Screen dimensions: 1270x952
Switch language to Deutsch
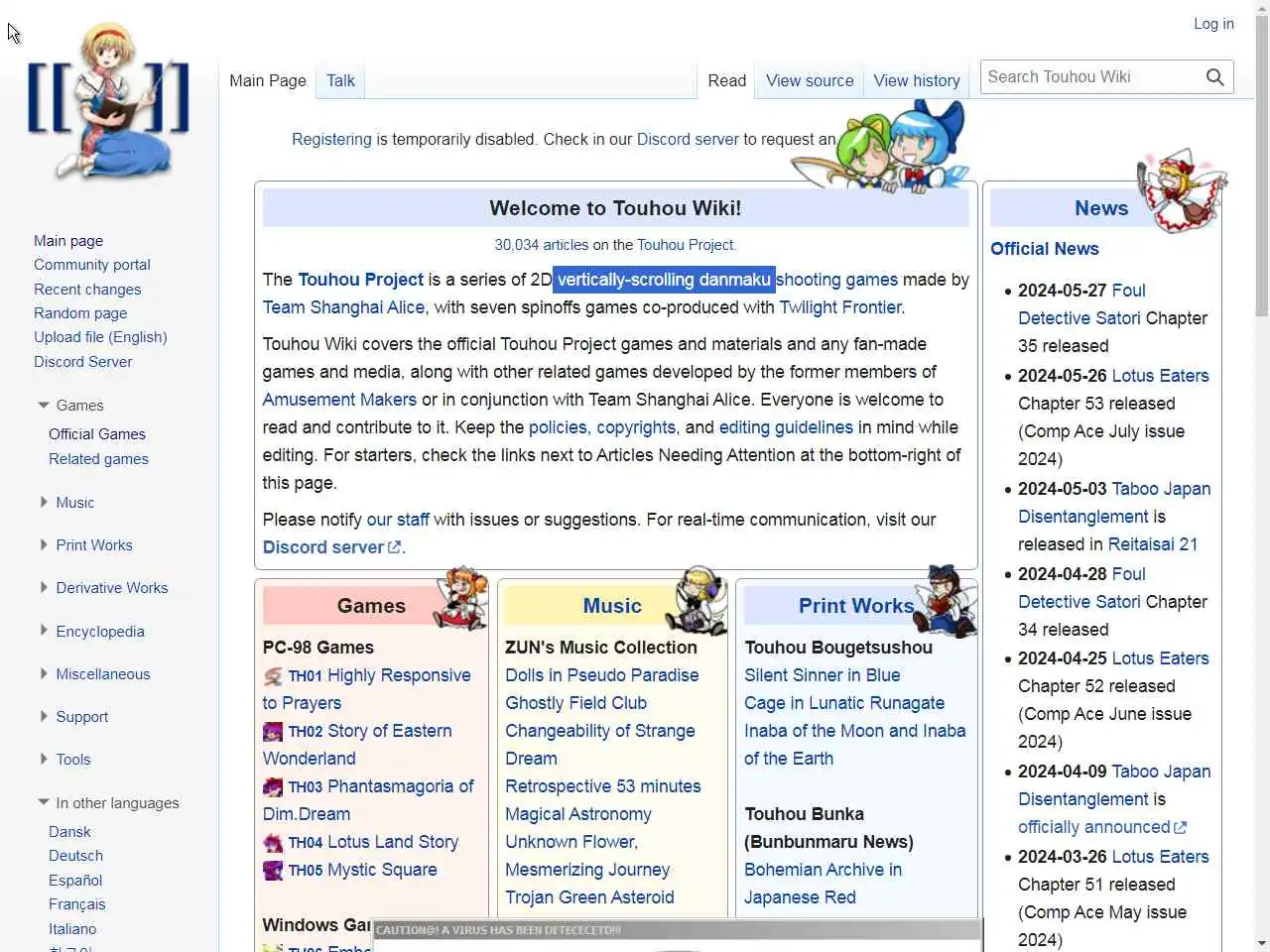[x=75, y=856]
